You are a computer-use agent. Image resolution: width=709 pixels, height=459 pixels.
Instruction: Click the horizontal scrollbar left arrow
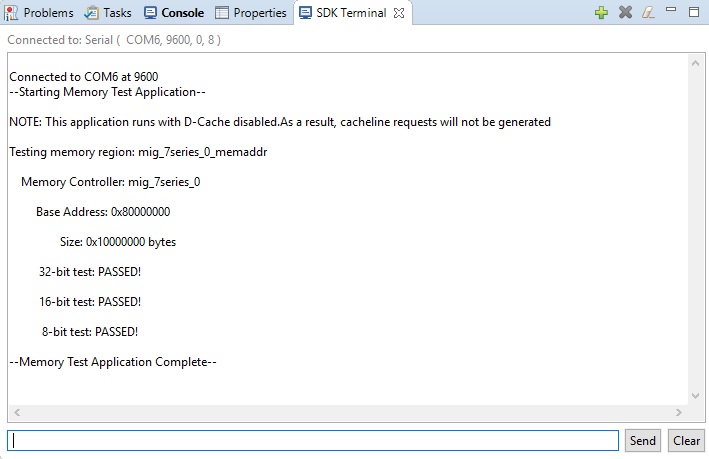coord(17,412)
